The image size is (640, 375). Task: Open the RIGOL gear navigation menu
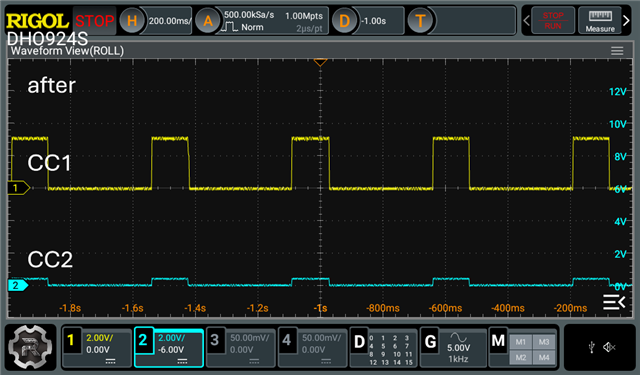(31, 347)
